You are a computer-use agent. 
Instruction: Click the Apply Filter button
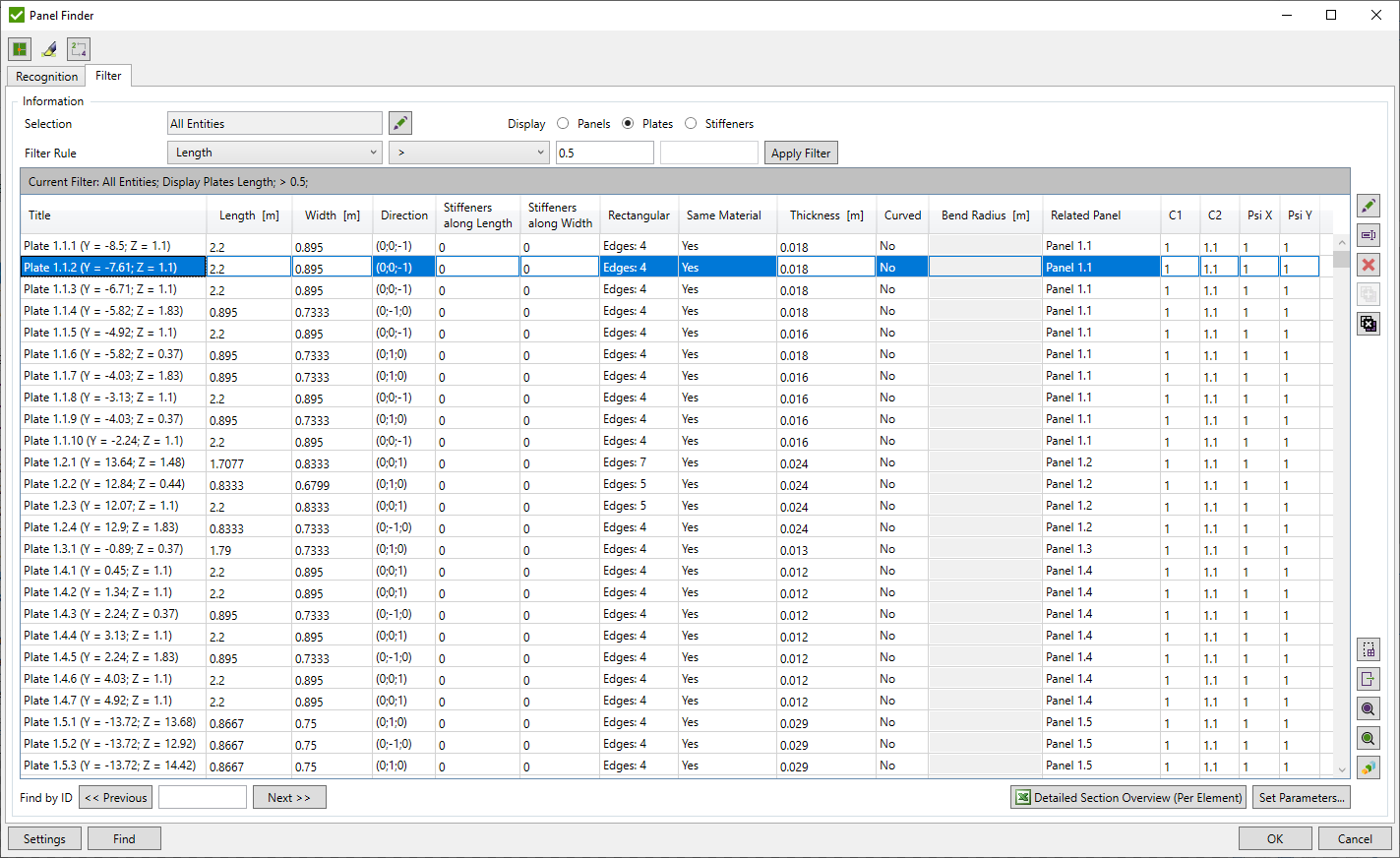pyautogui.click(x=800, y=153)
